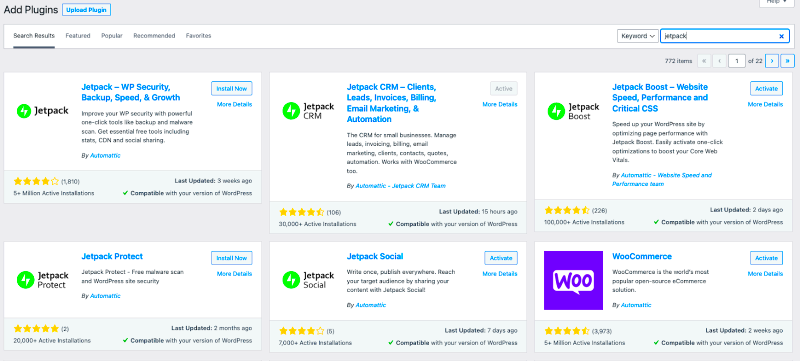
Task: Open the Popular plugins tab
Action: [x=112, y=36]
